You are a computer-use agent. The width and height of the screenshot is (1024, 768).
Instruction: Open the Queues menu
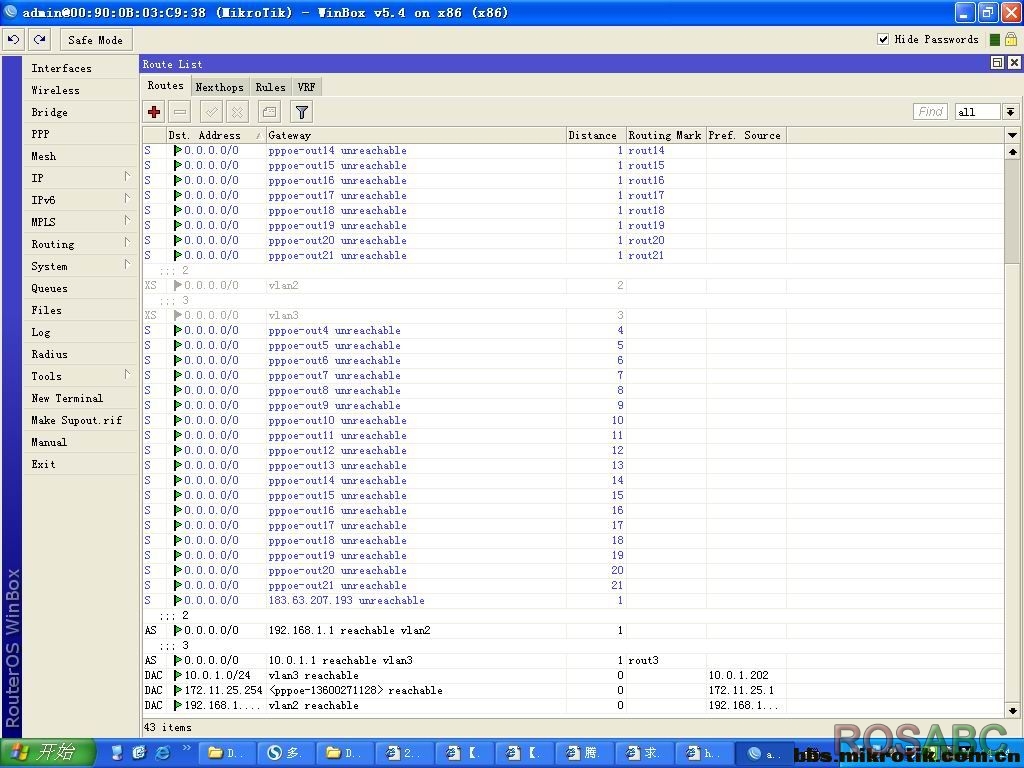point(80,288)
